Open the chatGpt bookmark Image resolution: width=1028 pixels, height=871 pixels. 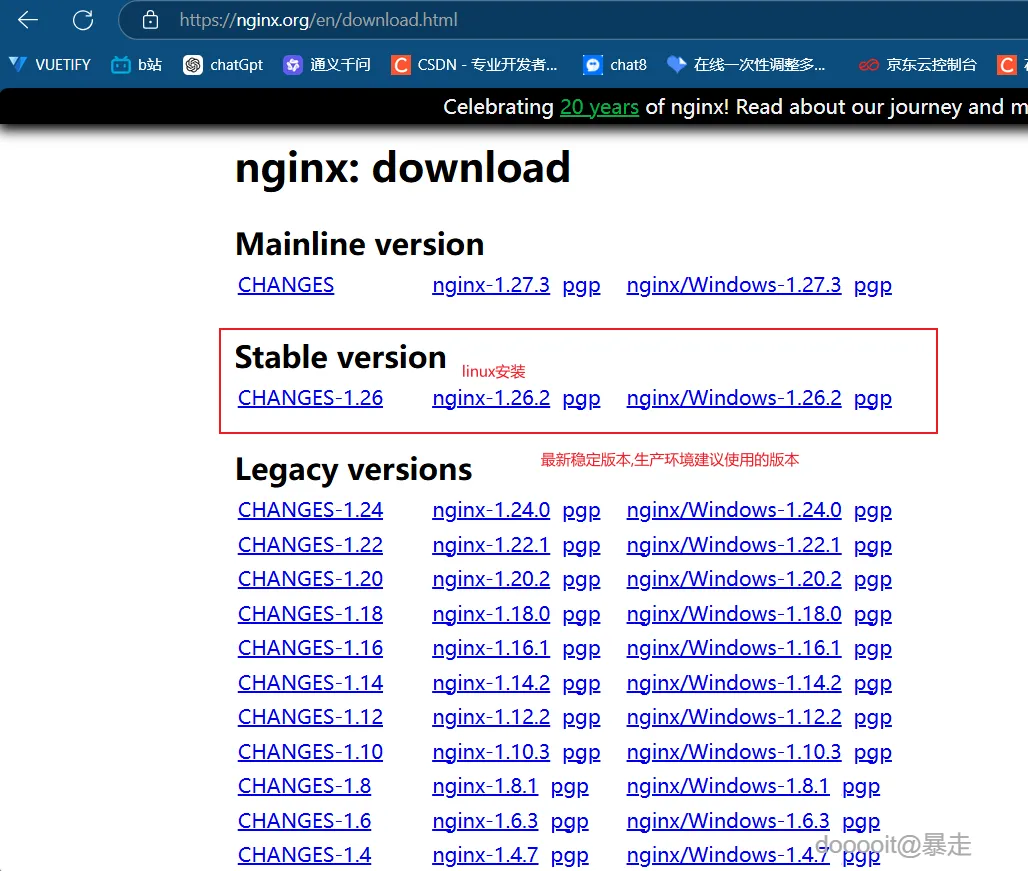tap(223, 65)
